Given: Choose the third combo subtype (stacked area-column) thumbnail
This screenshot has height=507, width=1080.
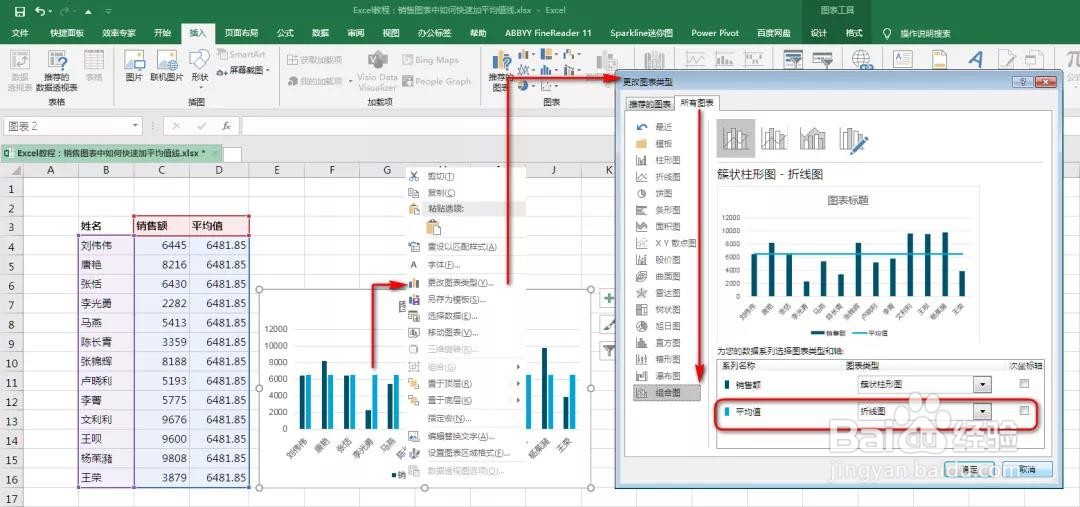Looking at the screenshot, I should 813,138.
